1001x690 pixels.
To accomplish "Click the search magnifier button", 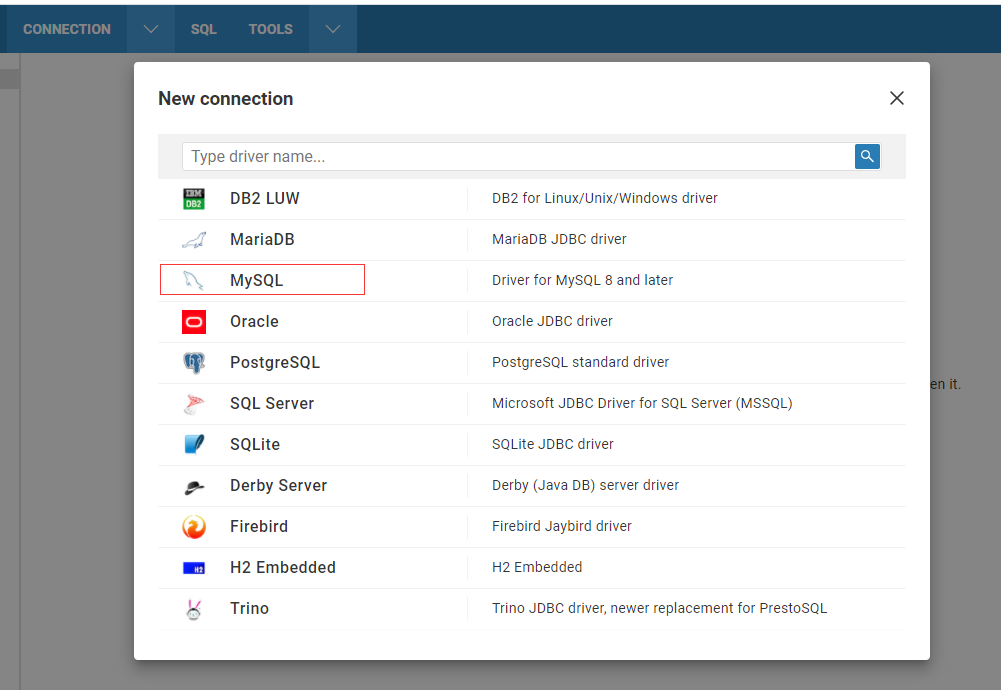I will click(866, 156).
